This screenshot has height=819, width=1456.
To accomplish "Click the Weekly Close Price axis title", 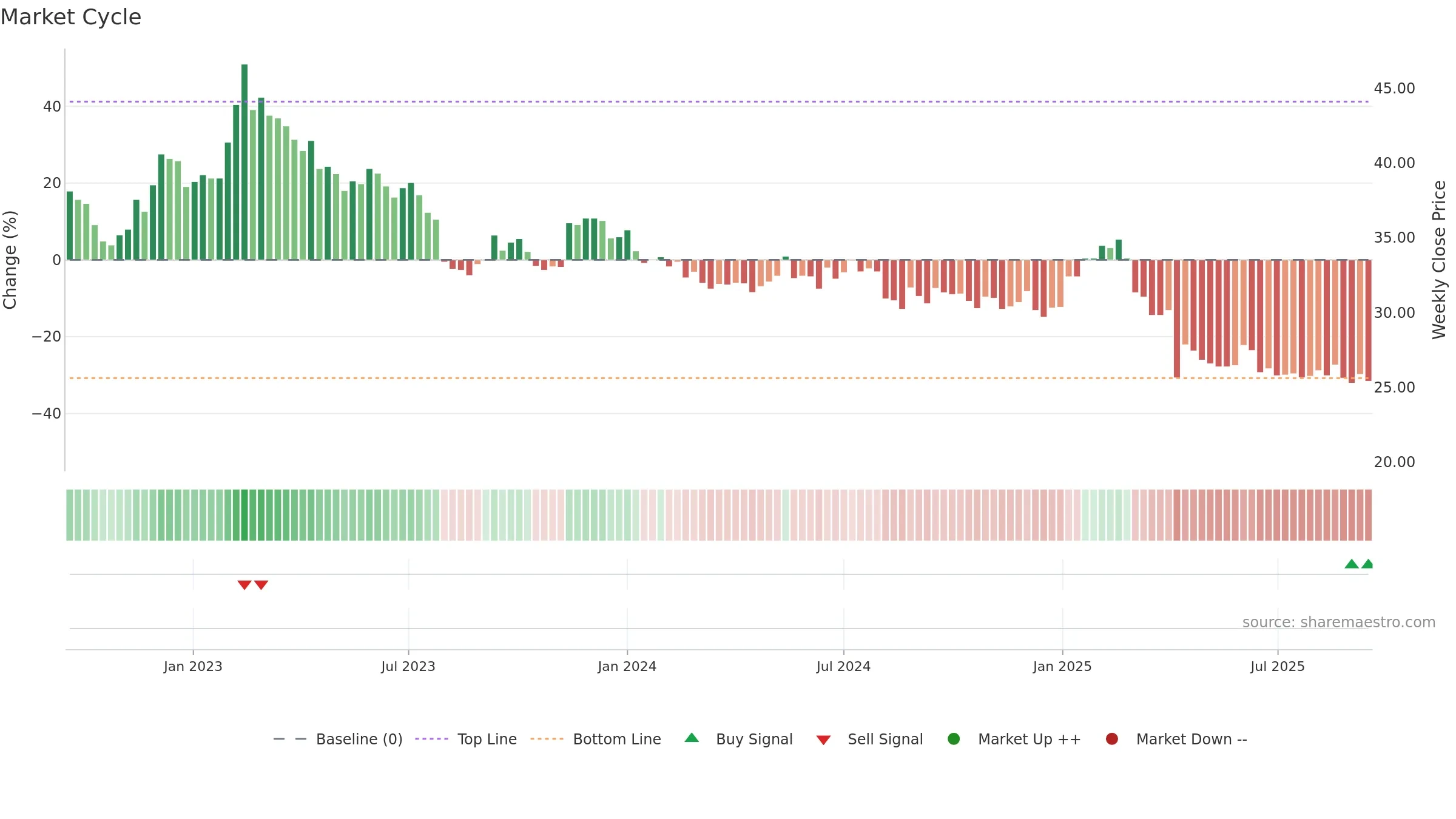I will tap(1439, 260).
